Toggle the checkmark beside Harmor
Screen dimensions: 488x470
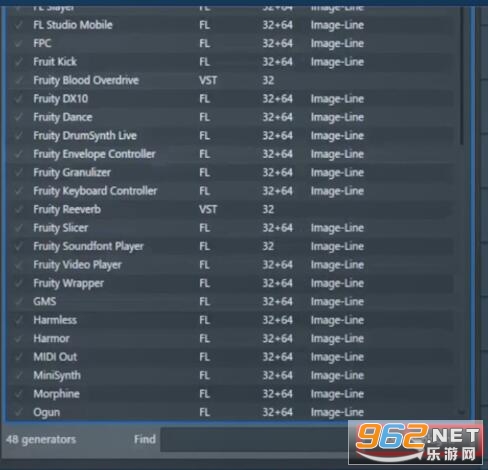(19, 339)
